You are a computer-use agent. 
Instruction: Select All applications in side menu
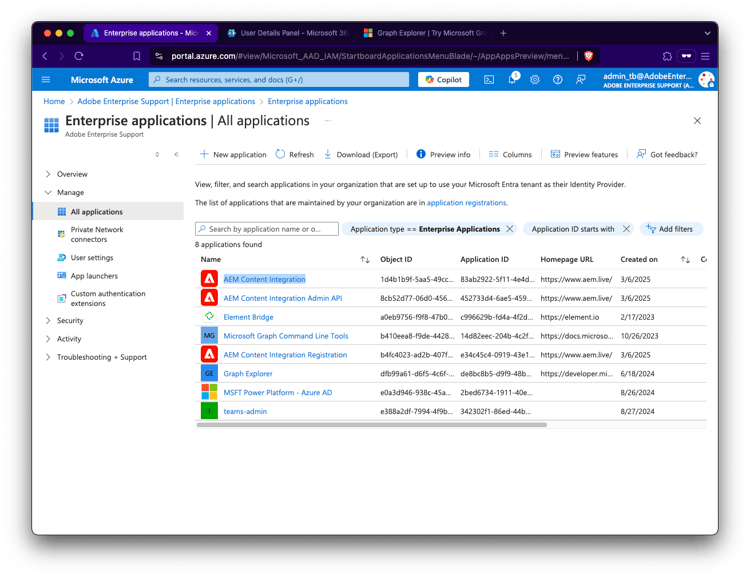(x=108, y=211)
